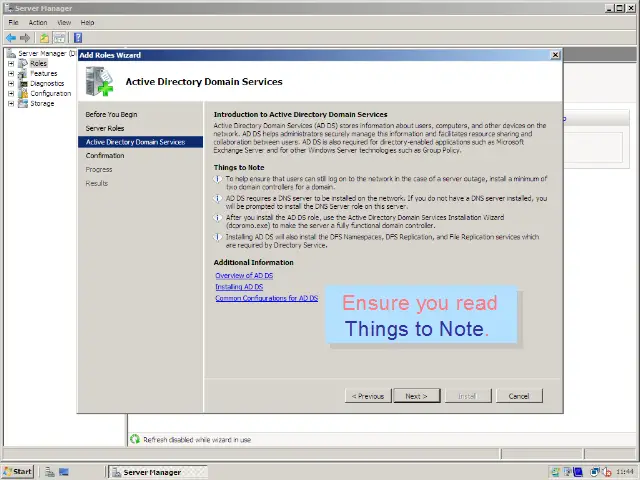The image size is (640, 480).
Task: Expand the Roles tree node
Action: 11,63
